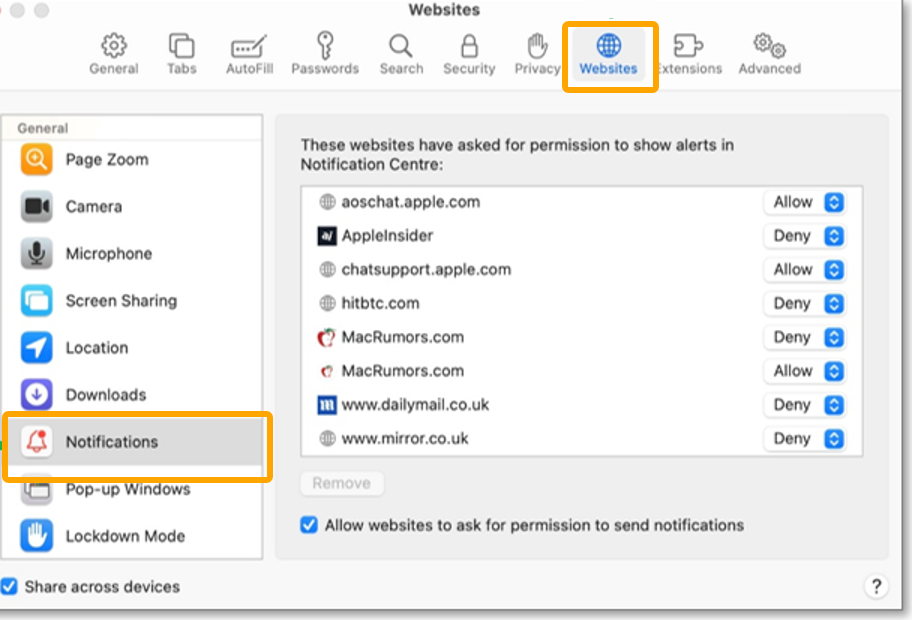The height and width of the screenshot is (620, 912).
Task: Open the General settings gear icon
Action: pyautogui.click(x=114, y=46)
